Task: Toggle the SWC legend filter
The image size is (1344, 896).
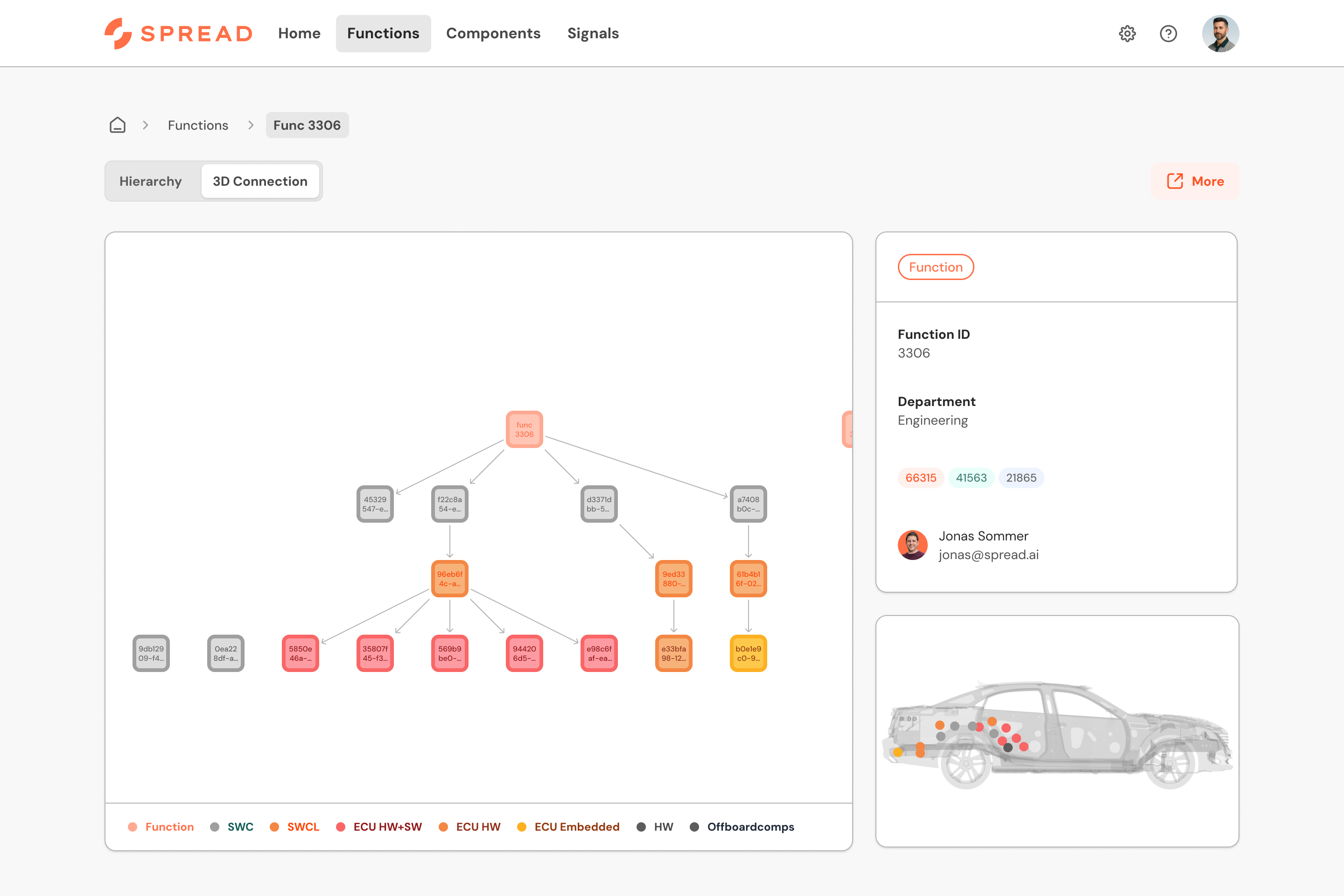Action: coord(231,827)
